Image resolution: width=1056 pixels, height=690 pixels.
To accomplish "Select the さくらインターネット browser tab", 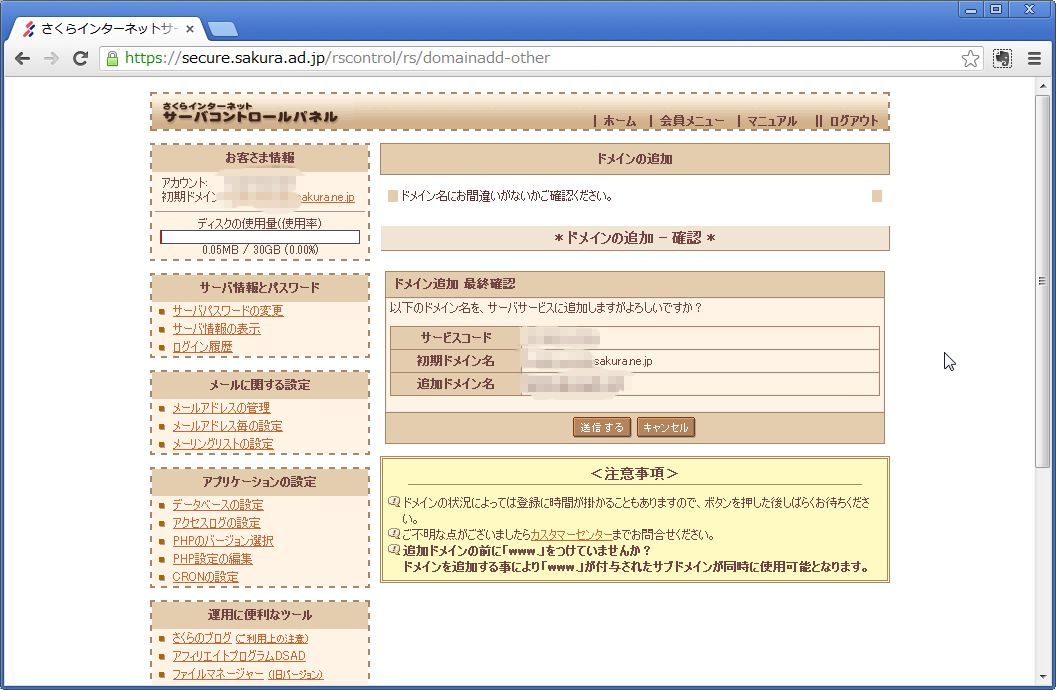I will coord(109,29).
